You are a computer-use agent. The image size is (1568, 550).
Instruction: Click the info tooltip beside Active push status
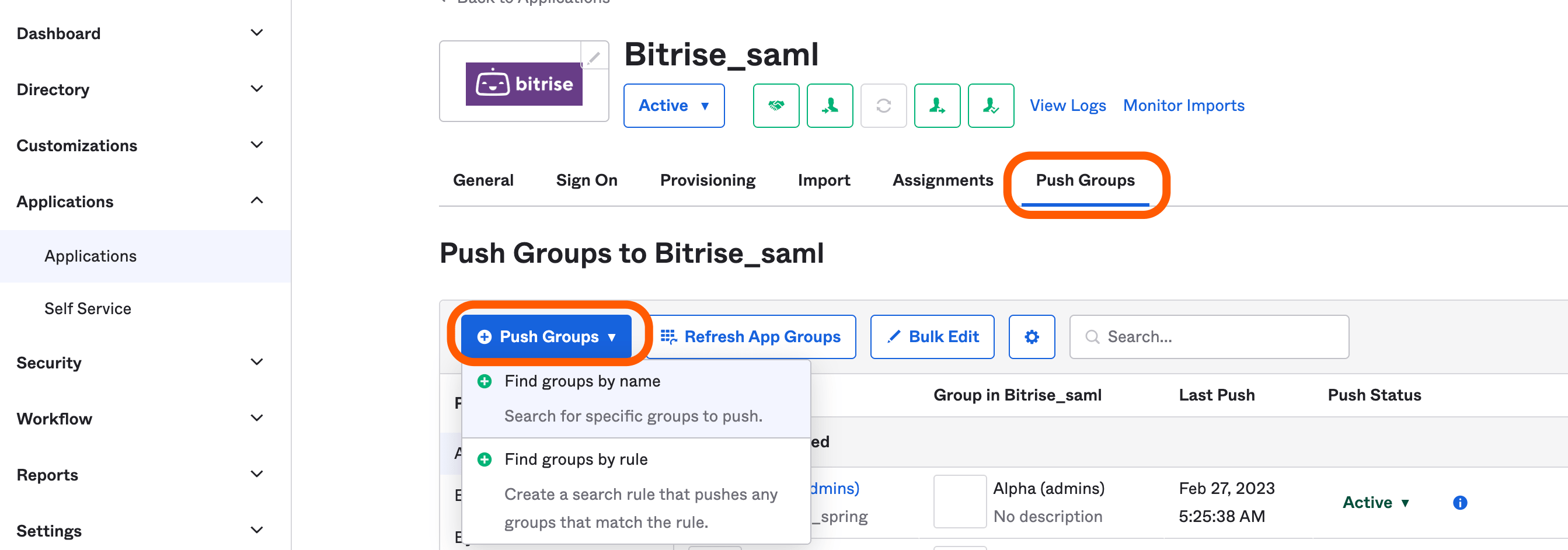1459,502
